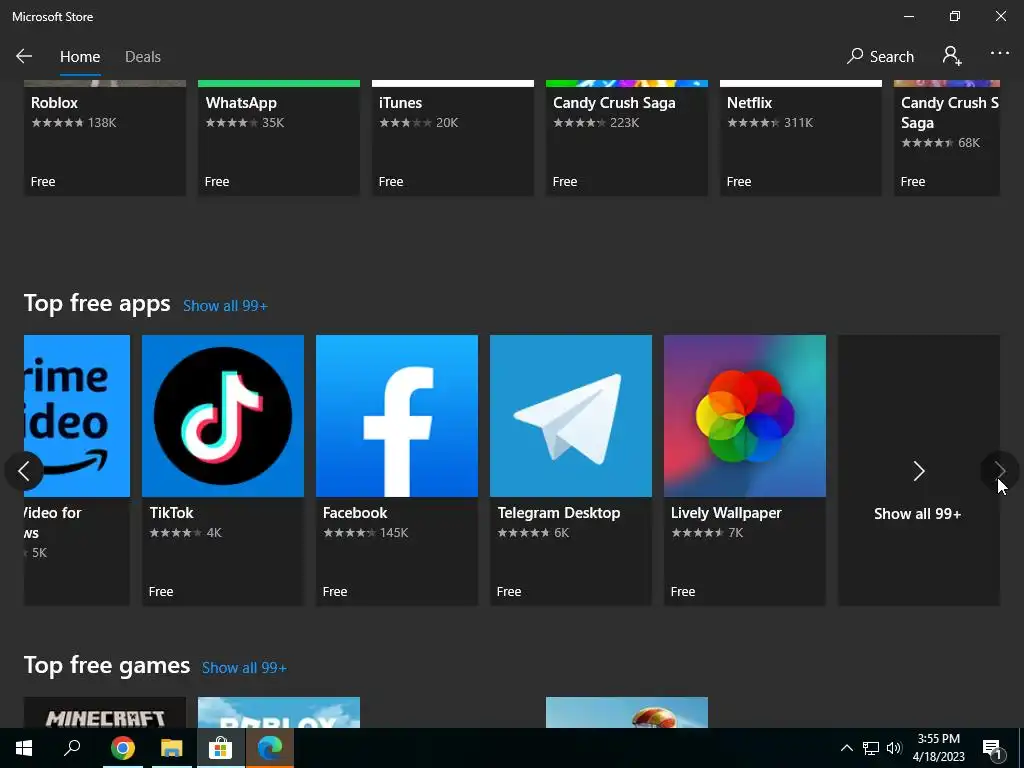Click the Show all 99+ tile text
The image size is (1024, 768).
918,514
